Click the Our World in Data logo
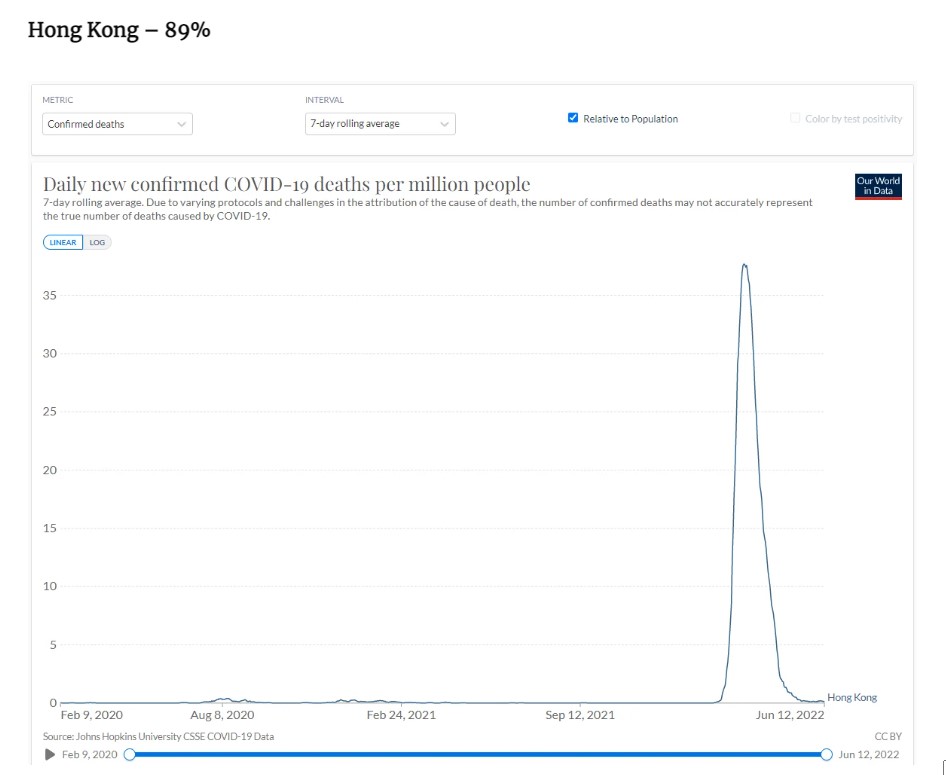The image size is (946, 775). pos(878,187)
